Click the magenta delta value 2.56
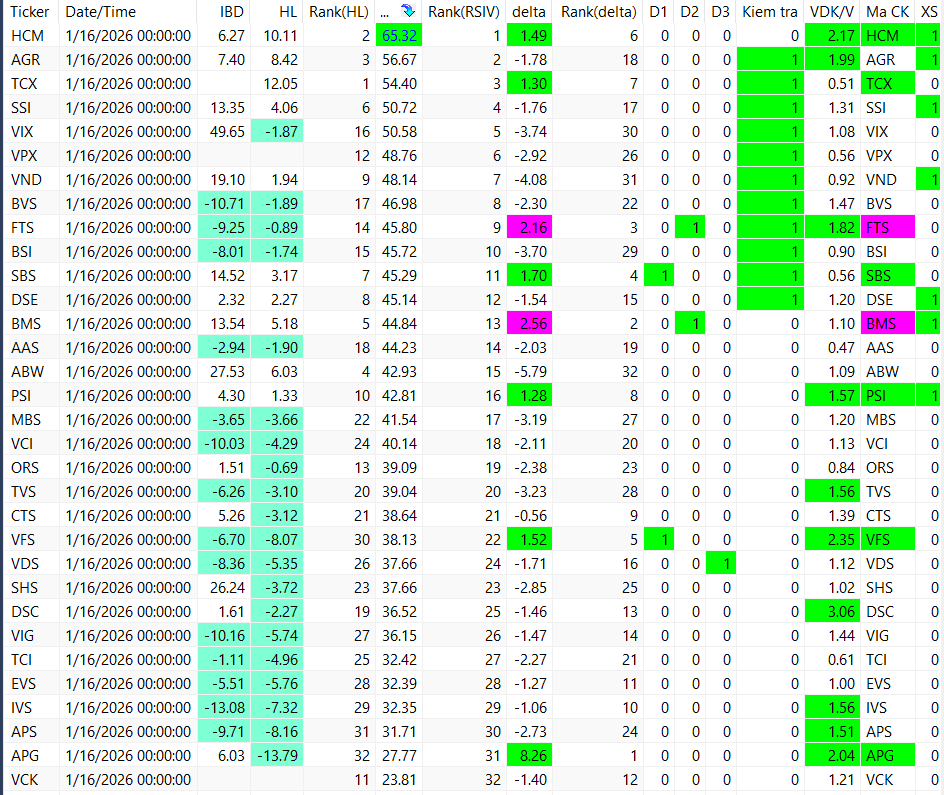944x795 pixels. tap(530, 324)
